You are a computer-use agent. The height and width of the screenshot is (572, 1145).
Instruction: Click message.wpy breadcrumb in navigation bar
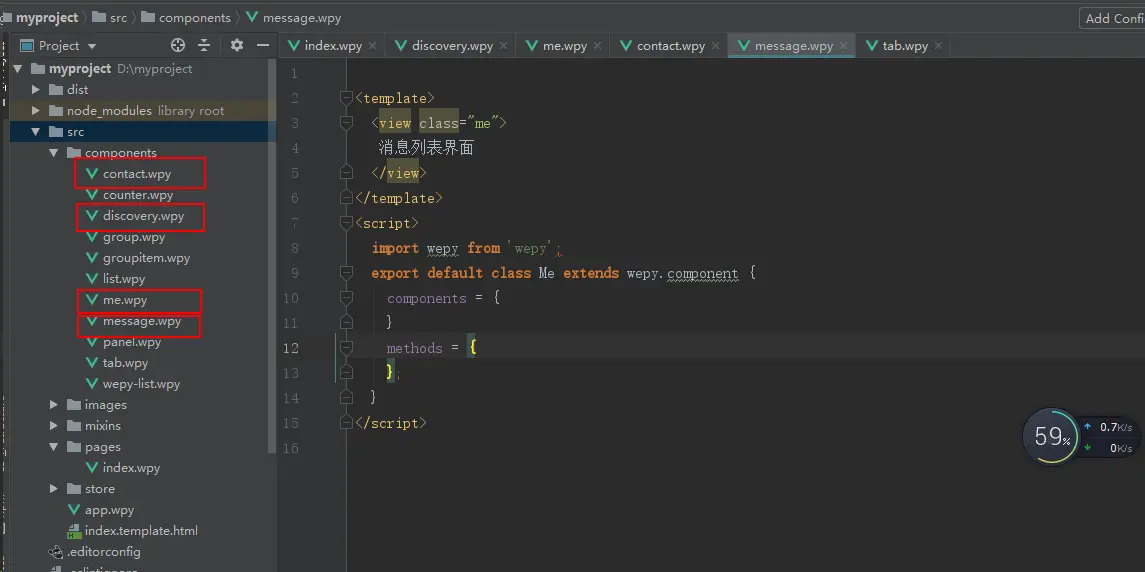[294, 18]
